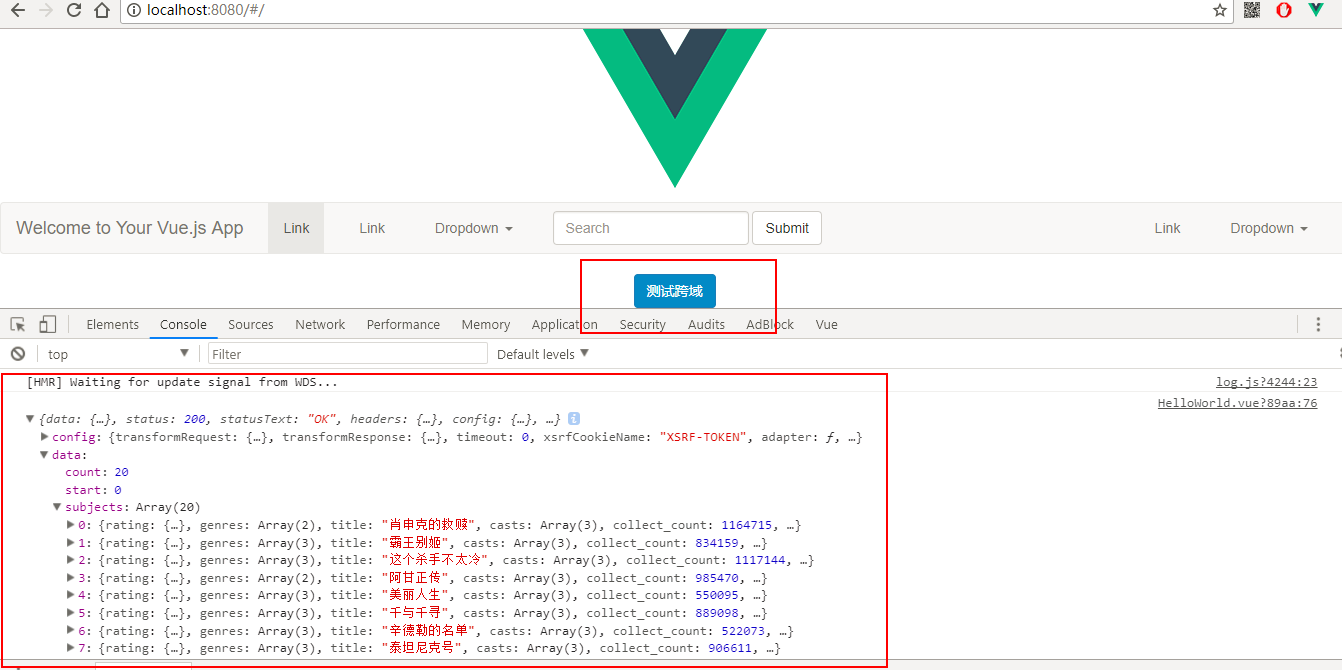Click the address bar URL localhost:8080
Screen dimensions: 1342x670
coord(205,11)
